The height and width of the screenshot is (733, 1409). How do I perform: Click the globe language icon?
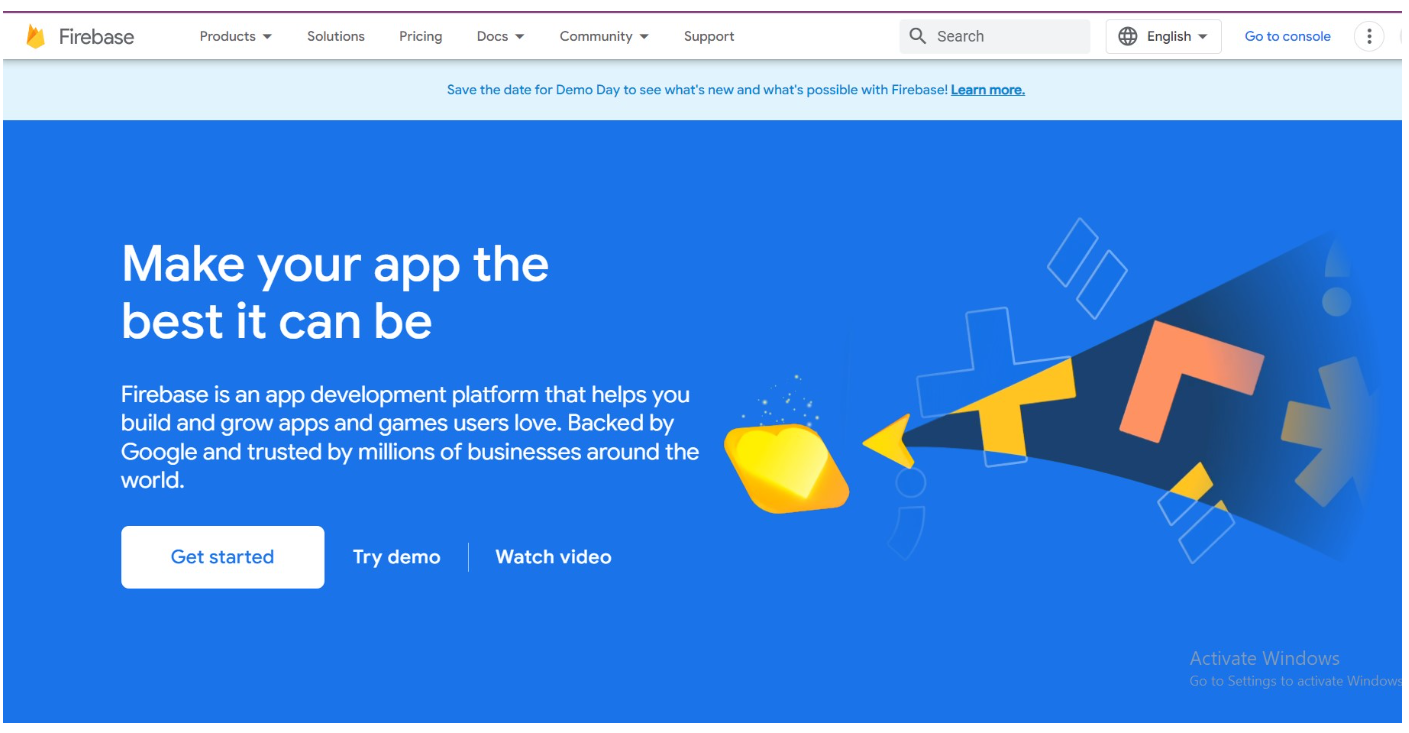1128,36
